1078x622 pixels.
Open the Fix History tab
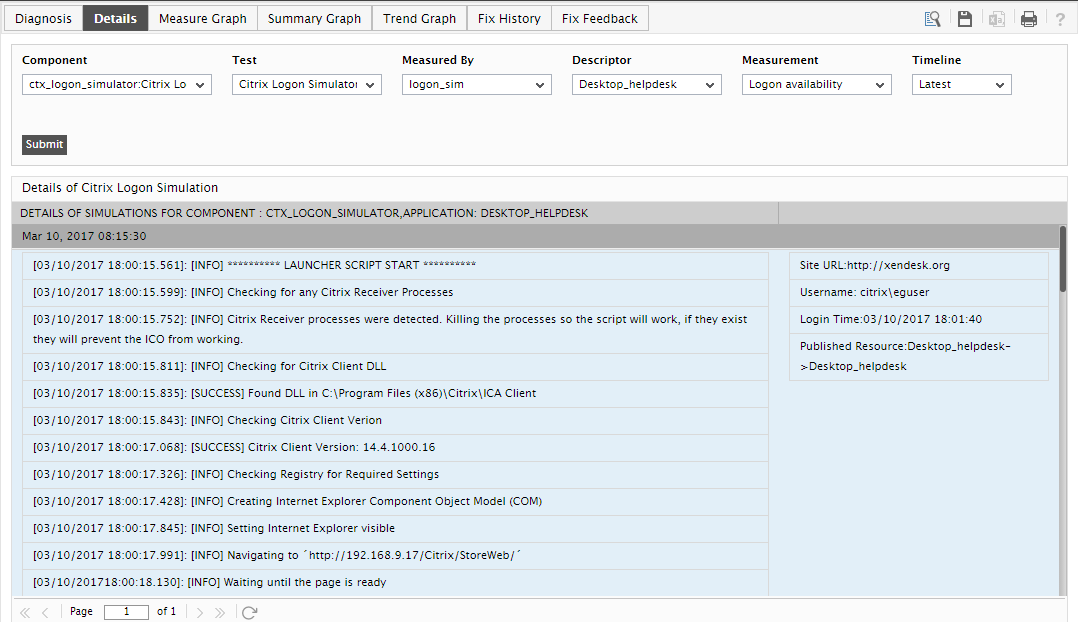pos(509,19)
